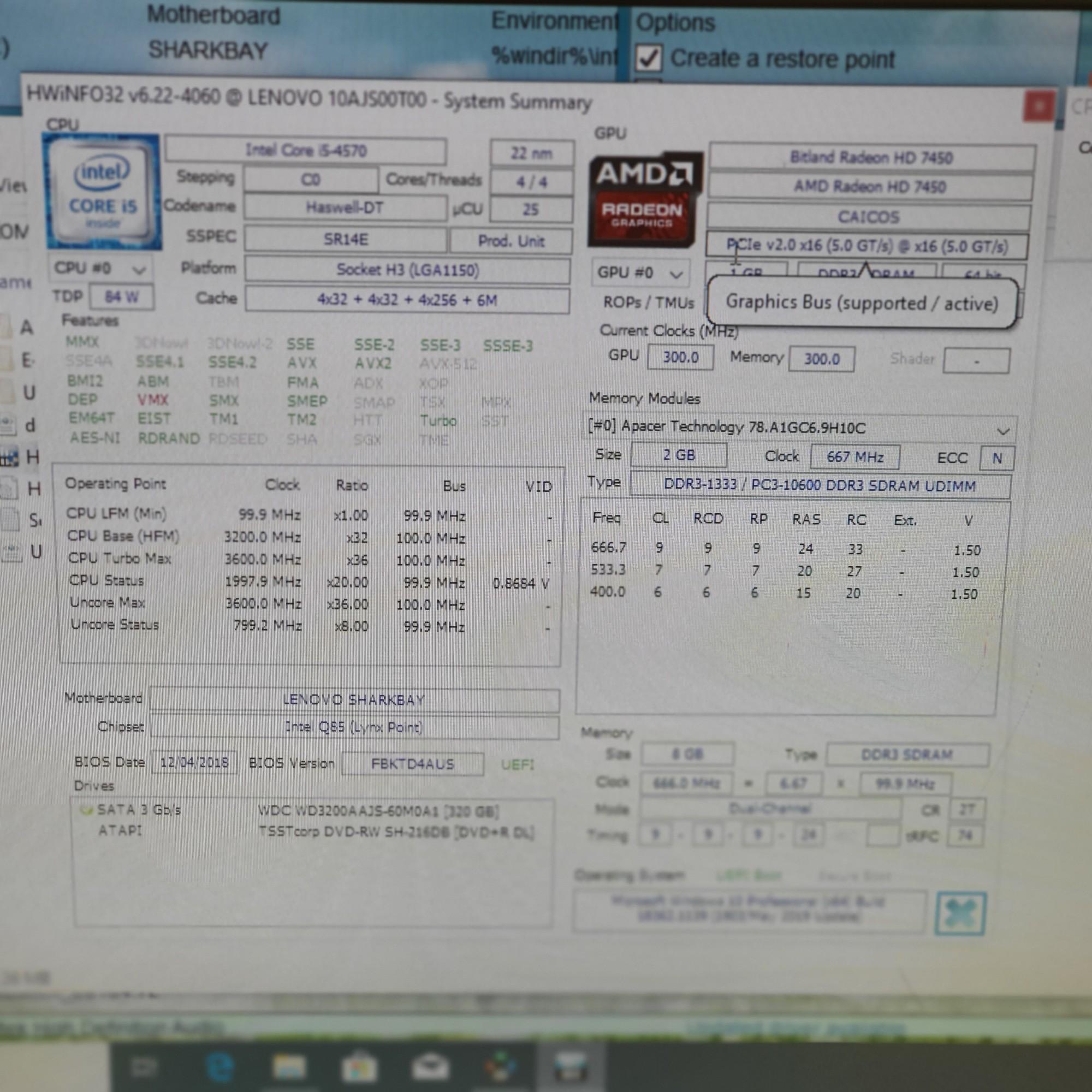Click the memory module Size 2 GB field

679,455
